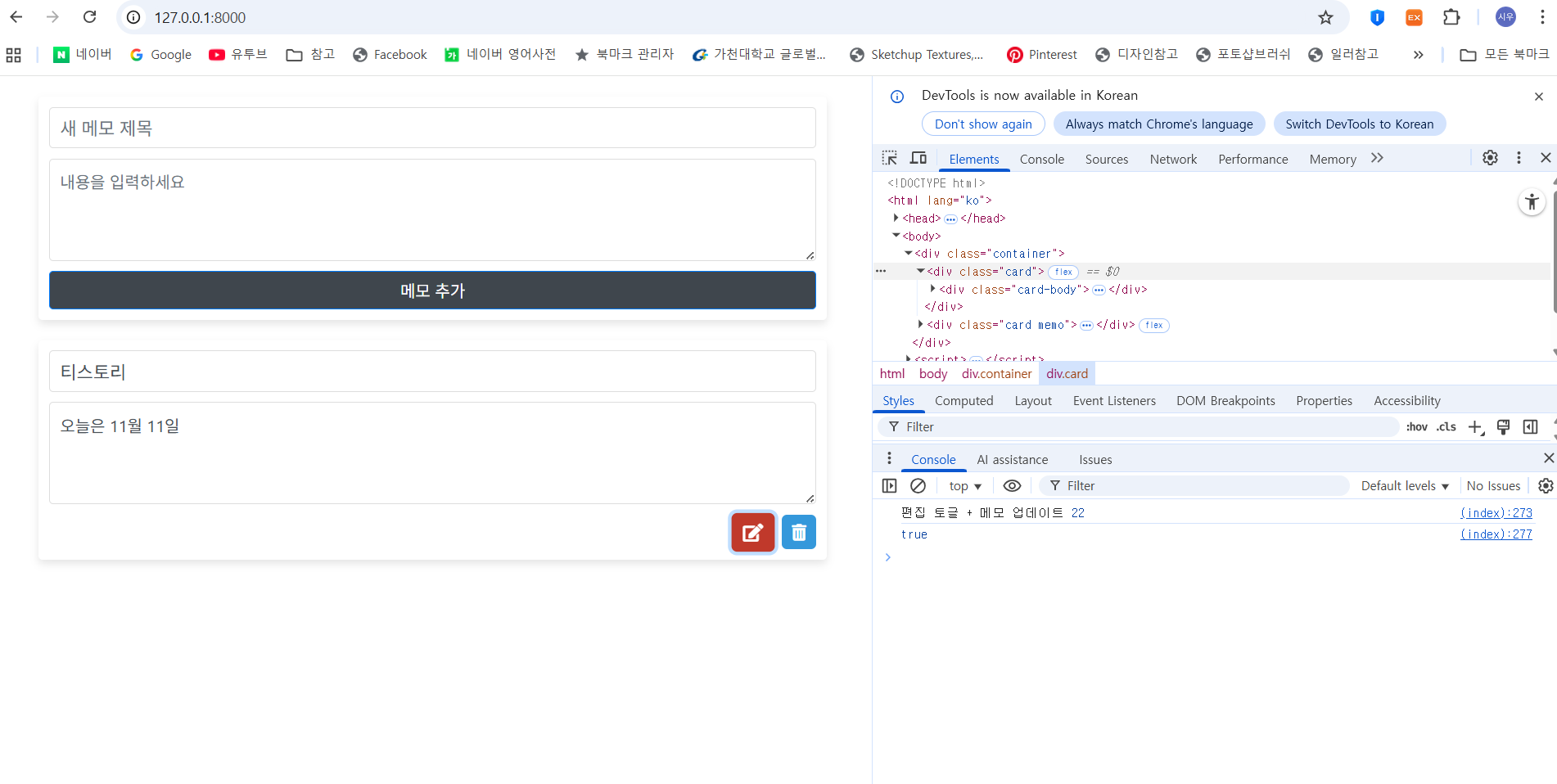Screen dimensions: 1557x784
Task: Click Don't show again button
Action: coord(983,124)
